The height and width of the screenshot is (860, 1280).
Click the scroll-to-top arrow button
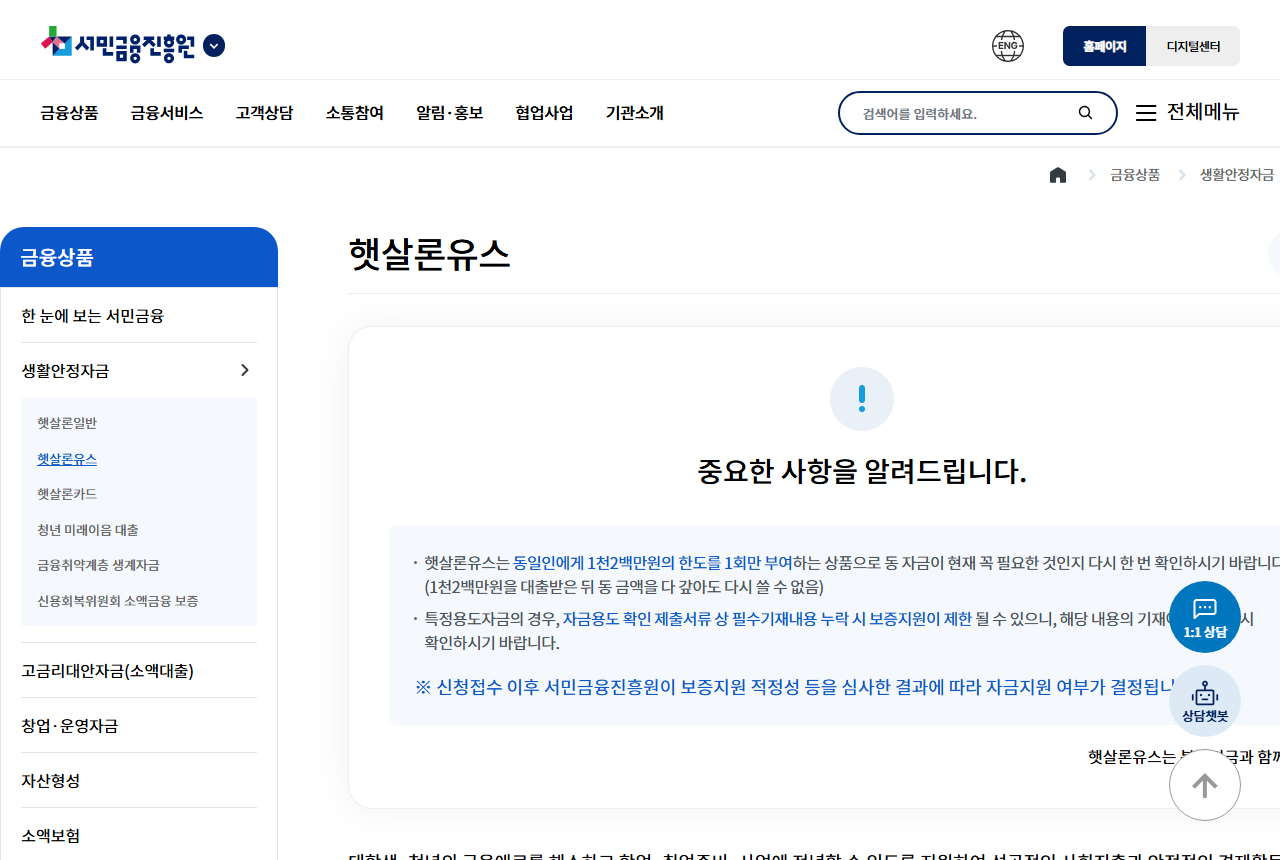pos(1205,785)
